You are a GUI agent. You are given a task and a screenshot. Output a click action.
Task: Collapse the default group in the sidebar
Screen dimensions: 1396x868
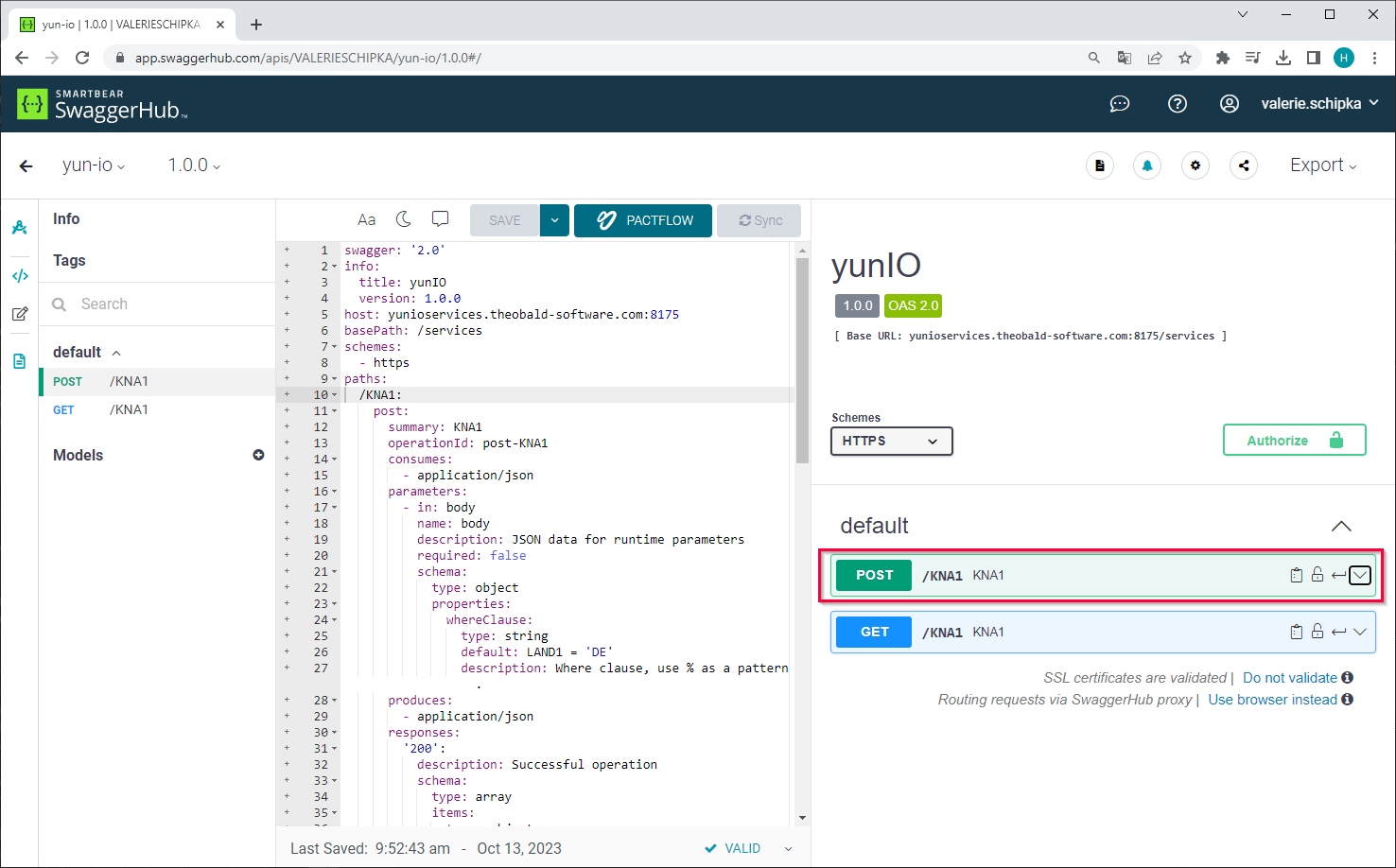(116, 353)
